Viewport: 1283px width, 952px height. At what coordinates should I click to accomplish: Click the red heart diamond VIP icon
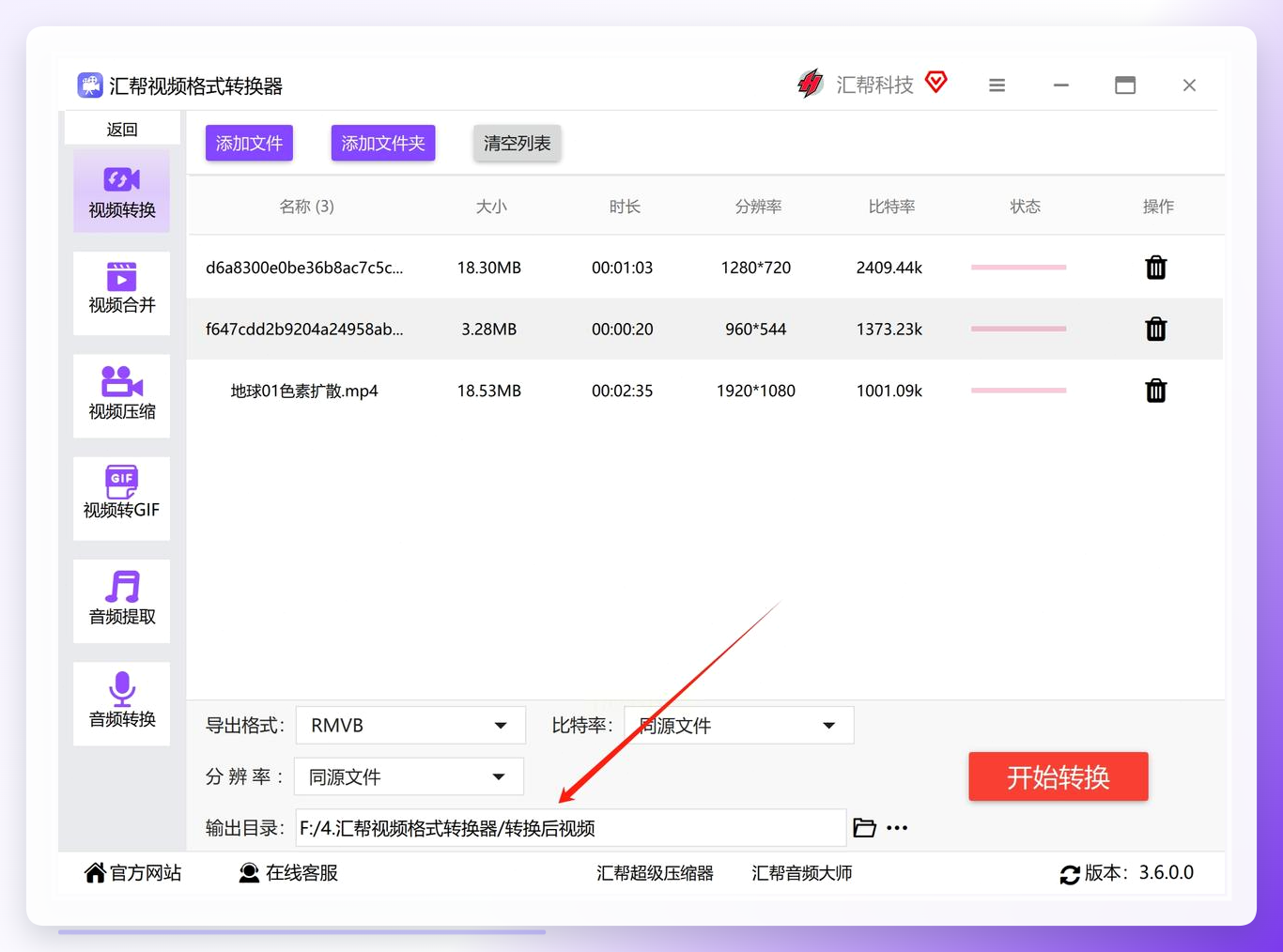pyautogui.click(x=936, y=83)
